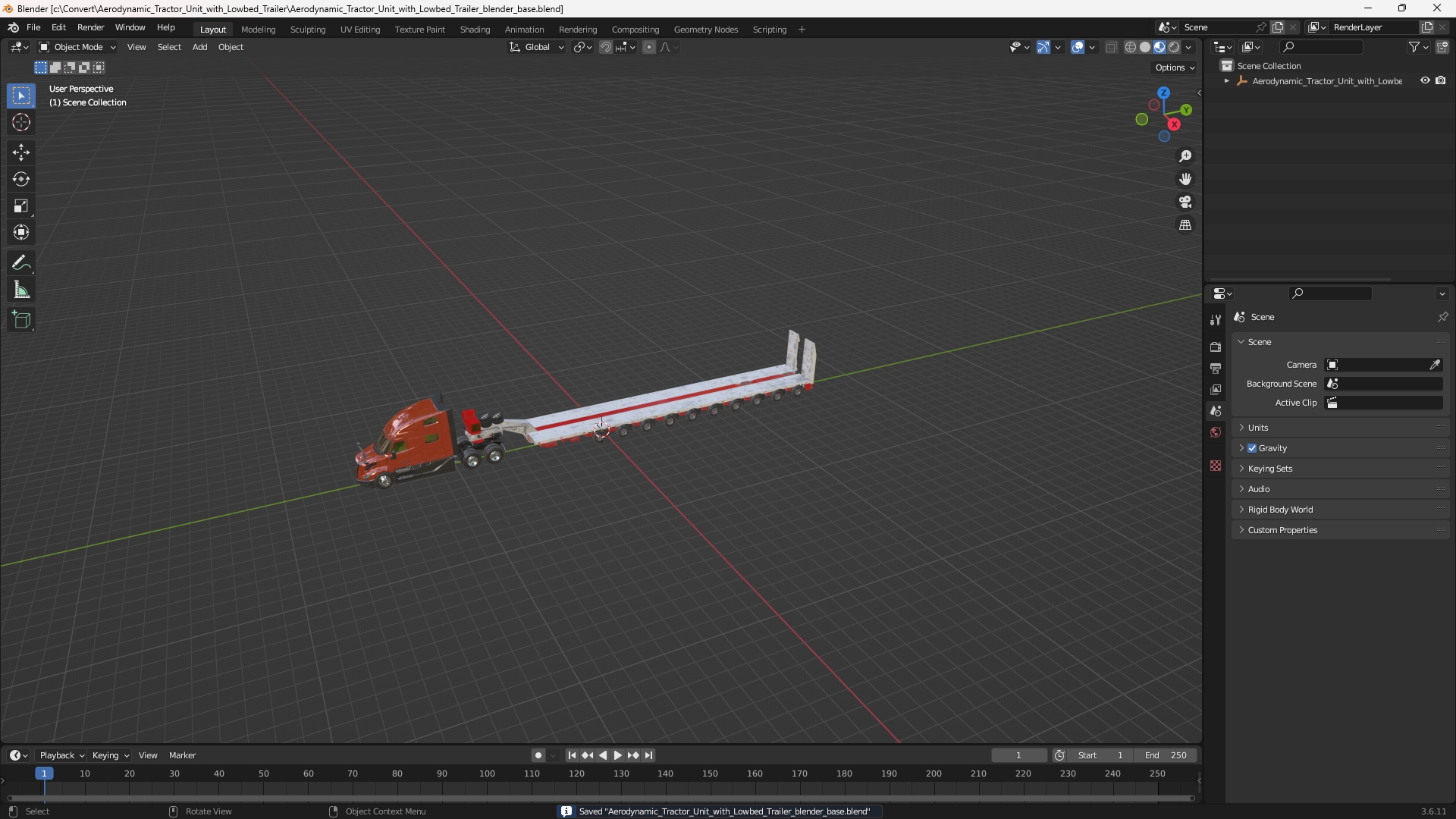Viewport: 1456px width, 819px height.
Task: Toggle the Gravity checkbox
Action: (x=1252, y=448)
